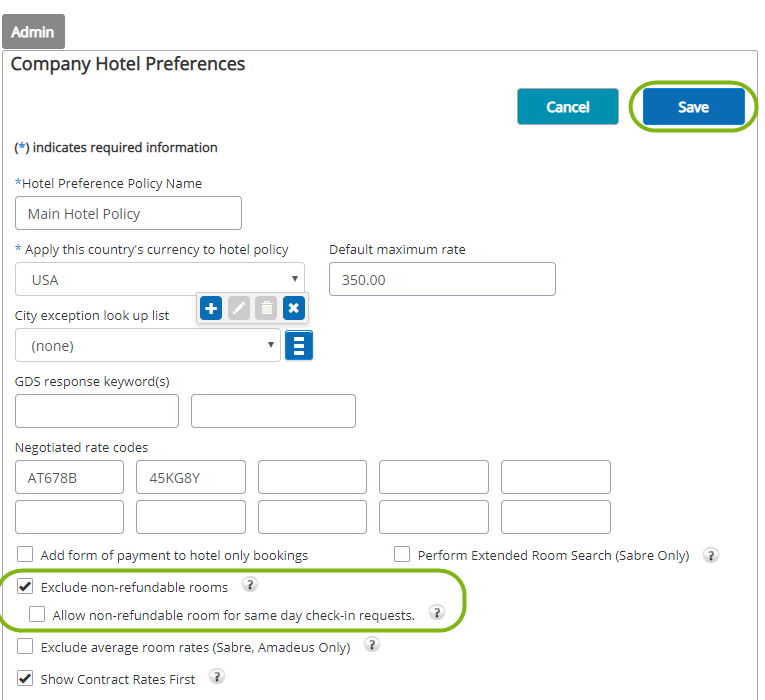Open the city exception list menu icon
This screenshot has width=765, height=700.
(x=299, y=345)
